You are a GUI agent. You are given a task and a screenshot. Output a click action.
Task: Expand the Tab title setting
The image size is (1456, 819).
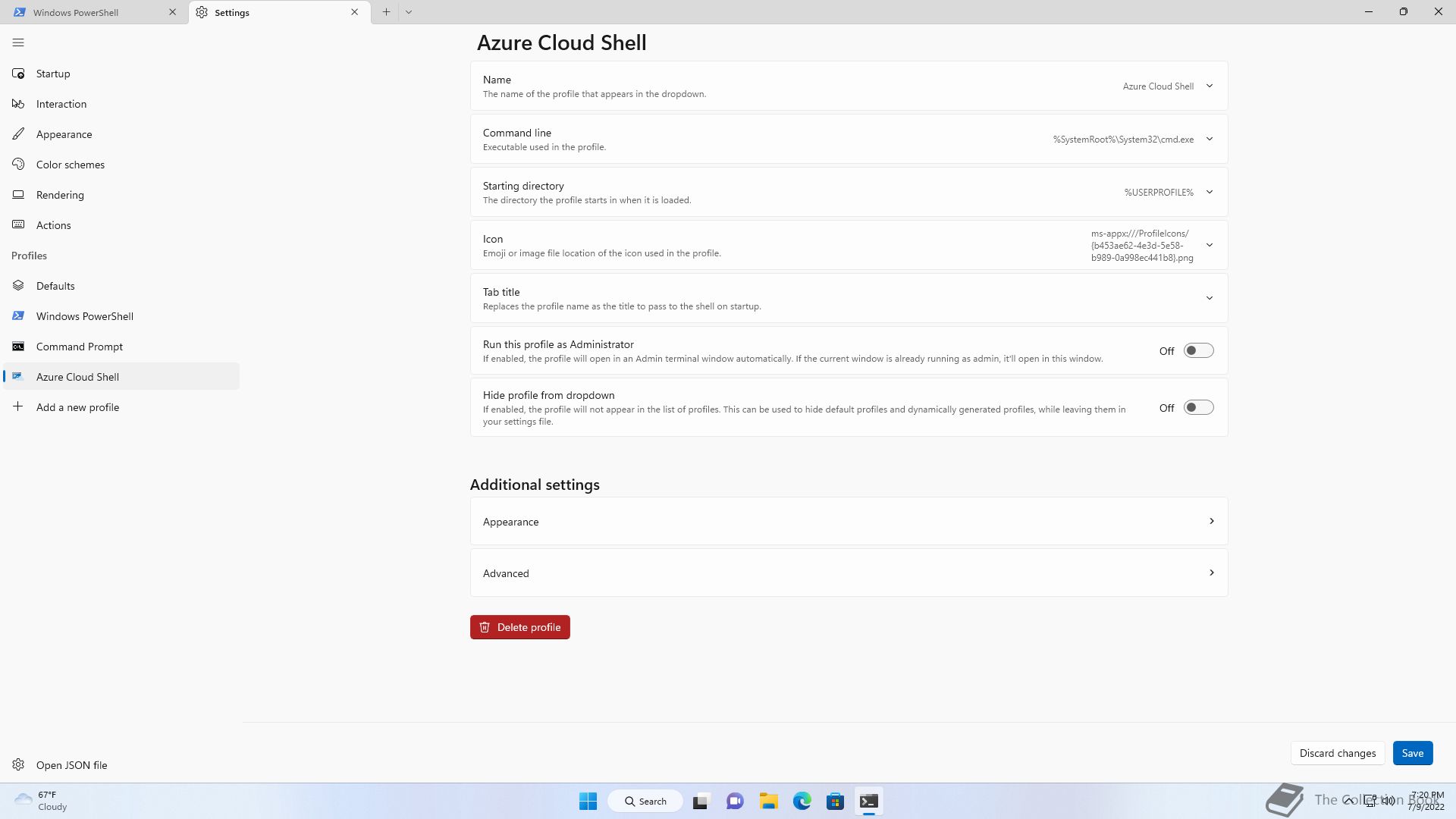point(849,298)
